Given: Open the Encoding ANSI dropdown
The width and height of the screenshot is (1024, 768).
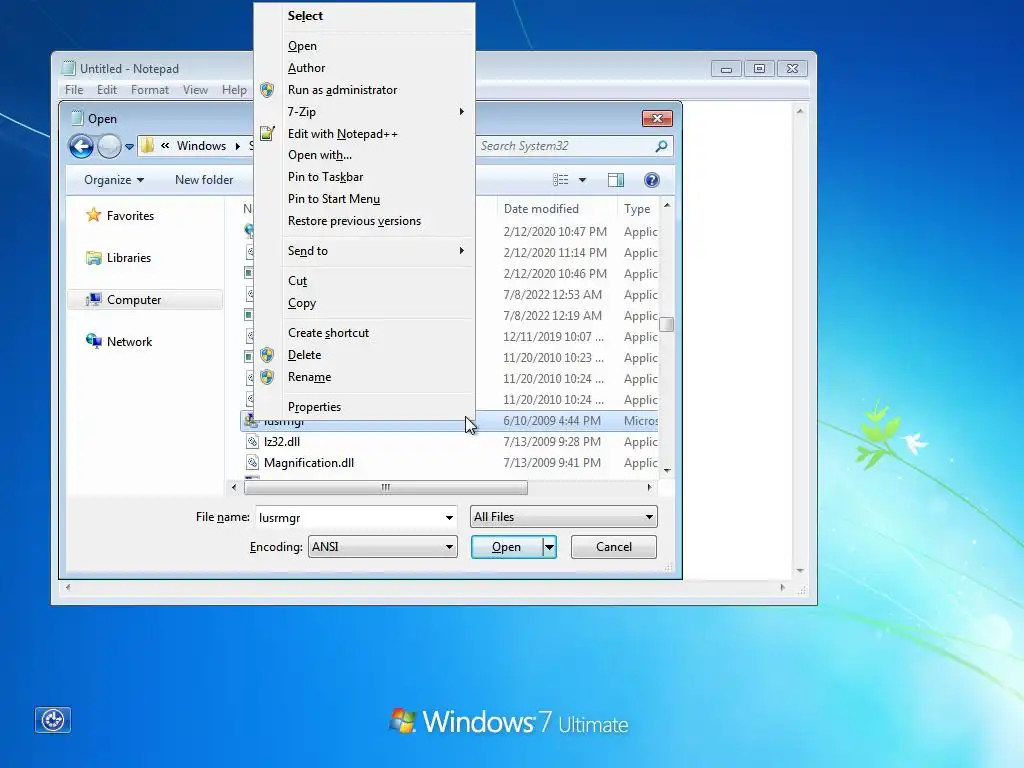Looking at the screenshot, I should [x=383, y=547].
